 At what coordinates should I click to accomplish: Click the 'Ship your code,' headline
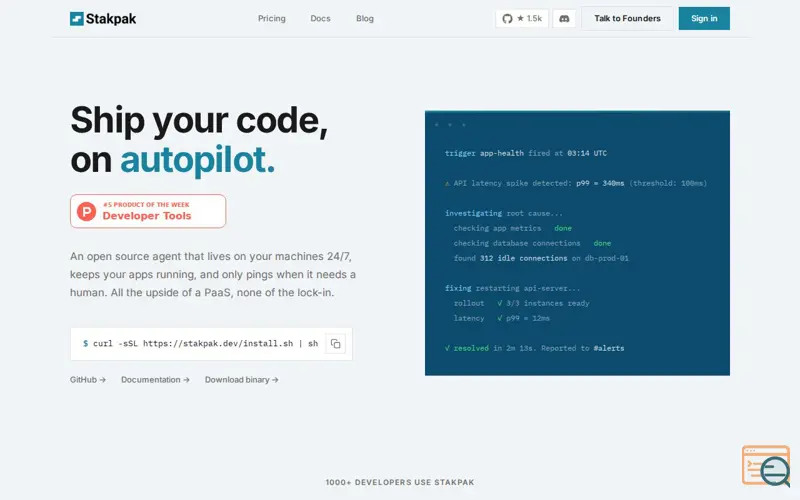(x=199, y=120)
